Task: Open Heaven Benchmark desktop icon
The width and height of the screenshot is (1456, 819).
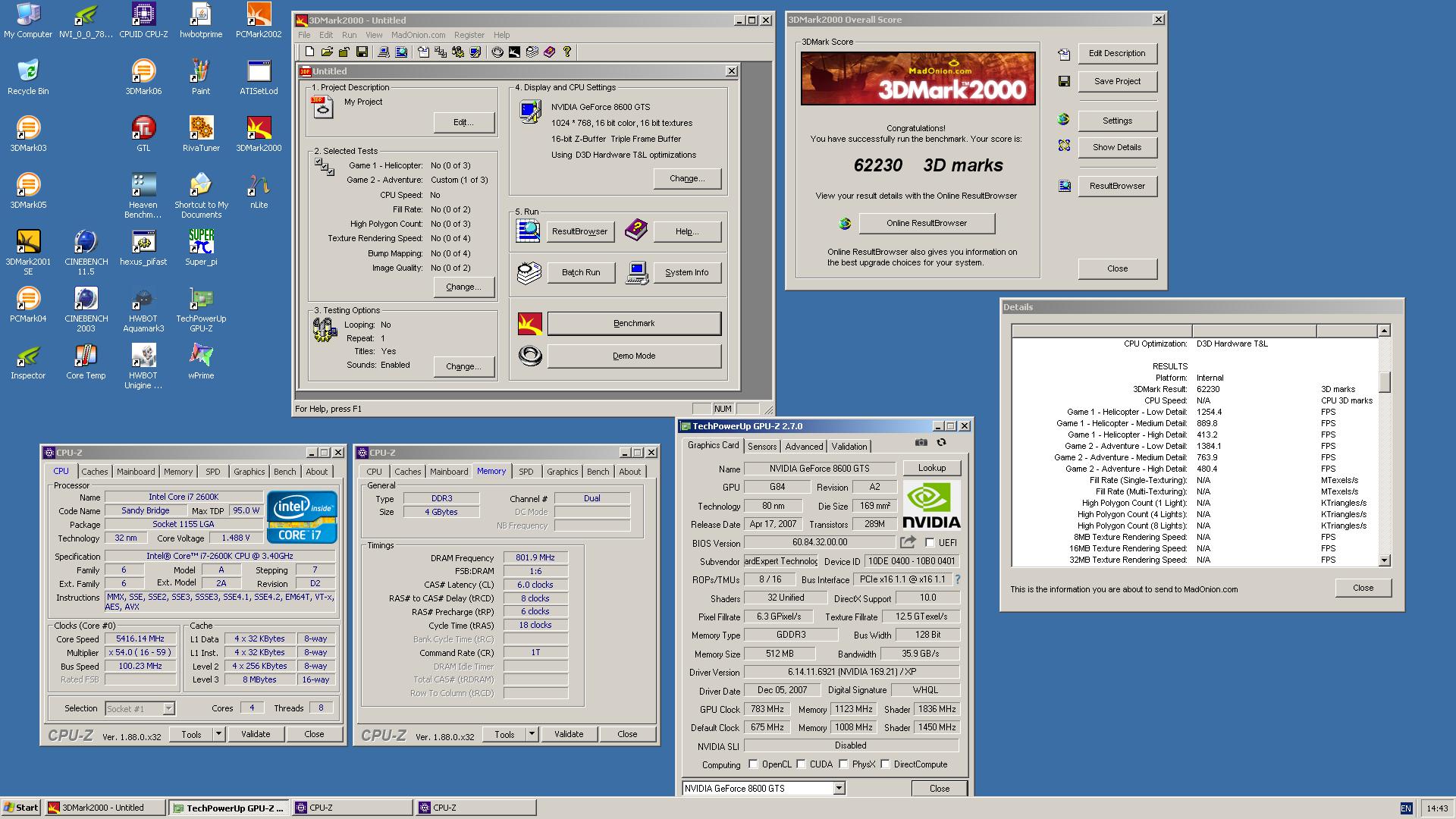Action: click(143, 196)
